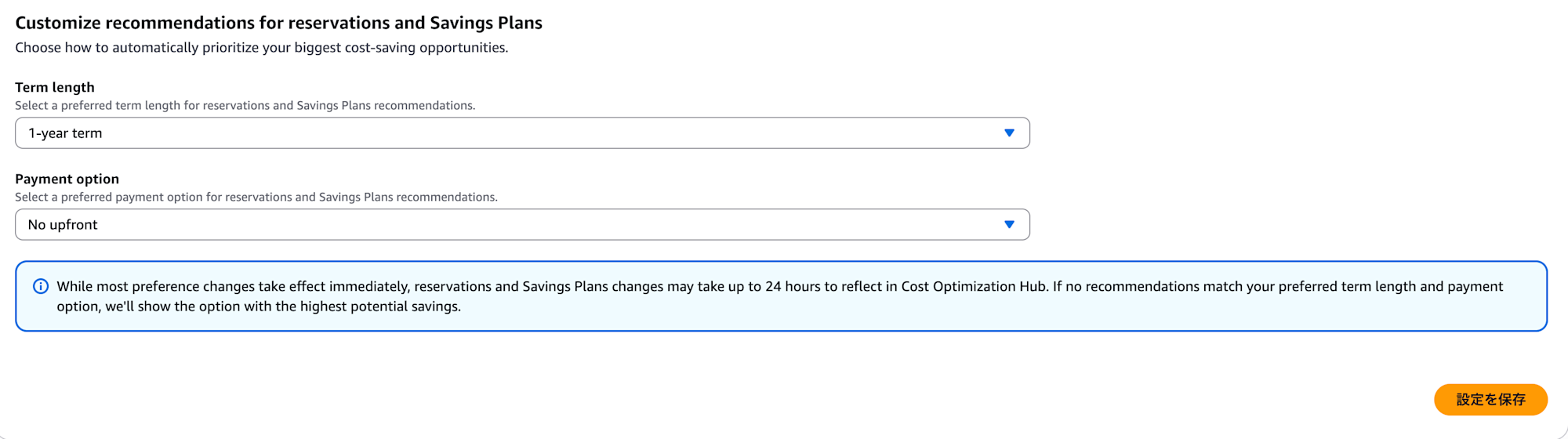Click the info circle icon in alert
The width and height of the screenshot is (1568, 439).
(41, 287)
